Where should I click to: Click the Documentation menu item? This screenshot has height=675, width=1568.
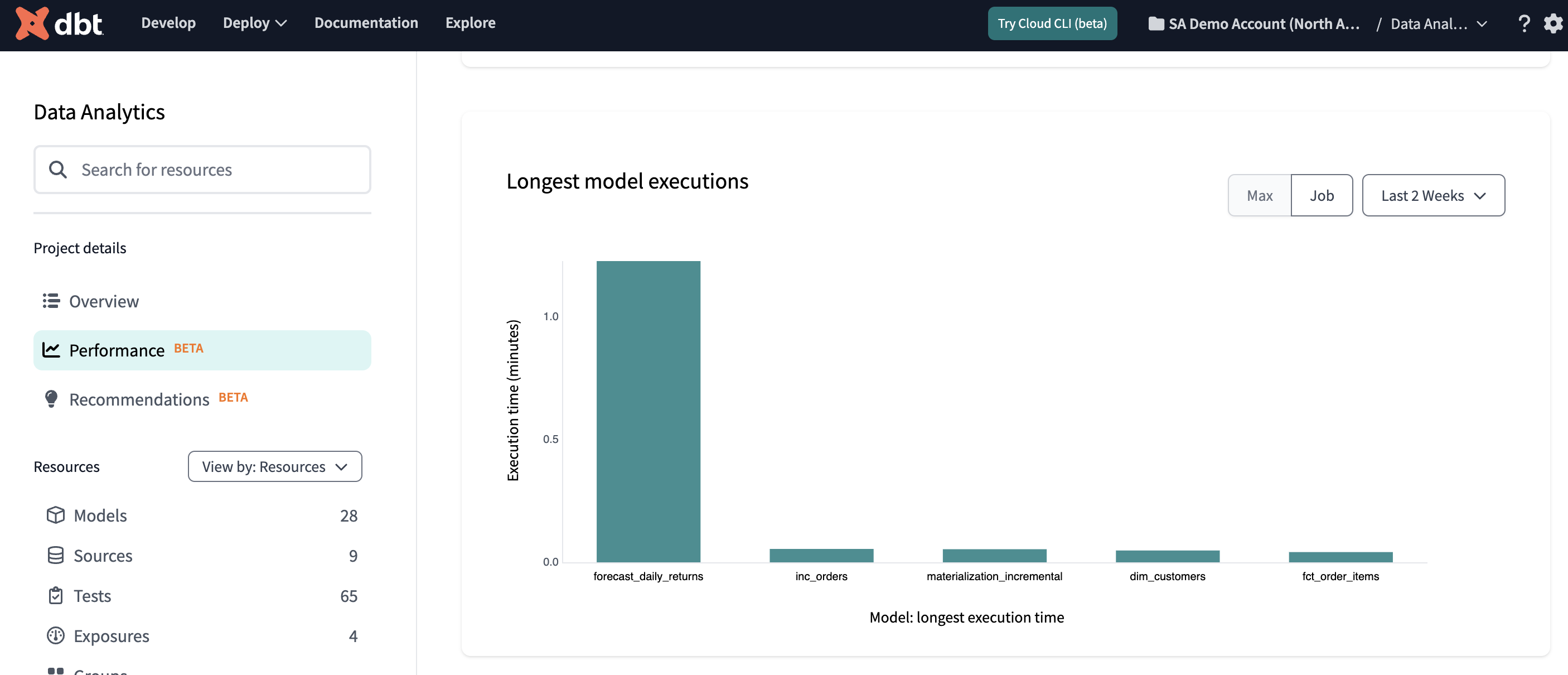[366, 22]
